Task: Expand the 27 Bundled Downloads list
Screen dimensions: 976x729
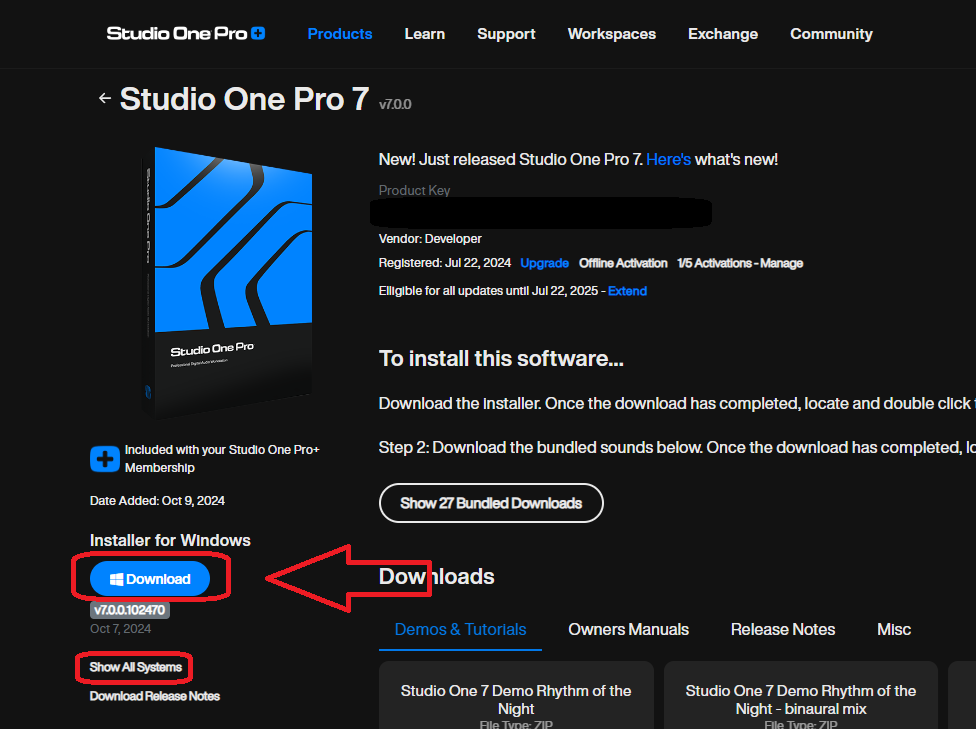Action: (x=490, y=503)
